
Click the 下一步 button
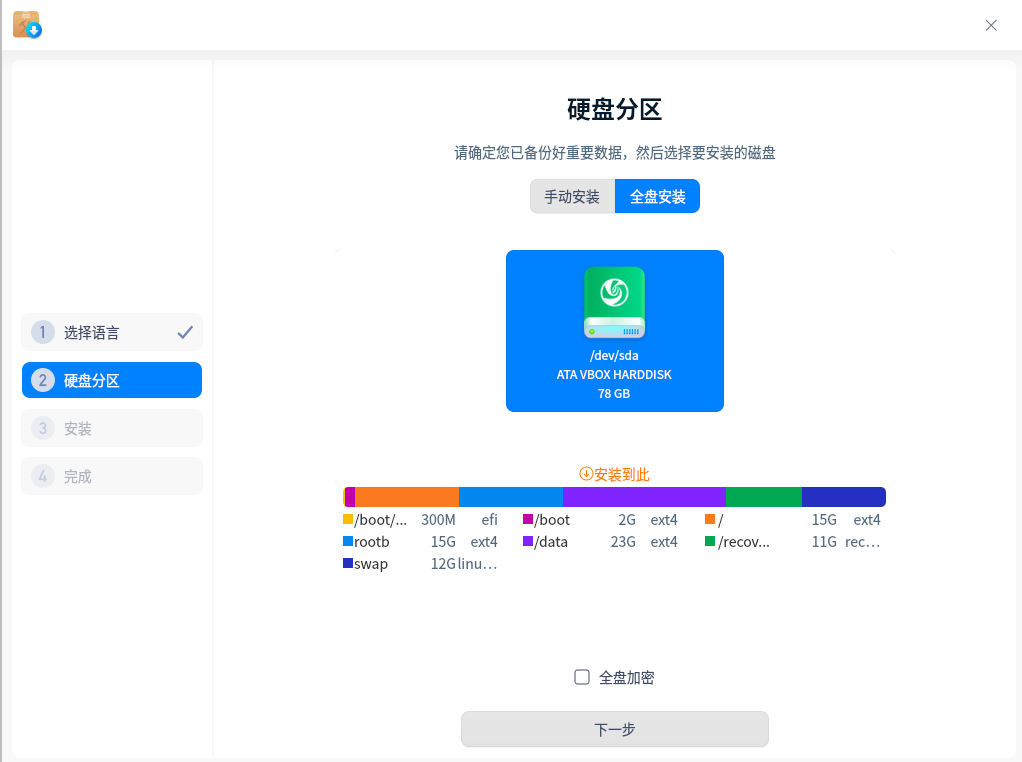pos(615,729)
